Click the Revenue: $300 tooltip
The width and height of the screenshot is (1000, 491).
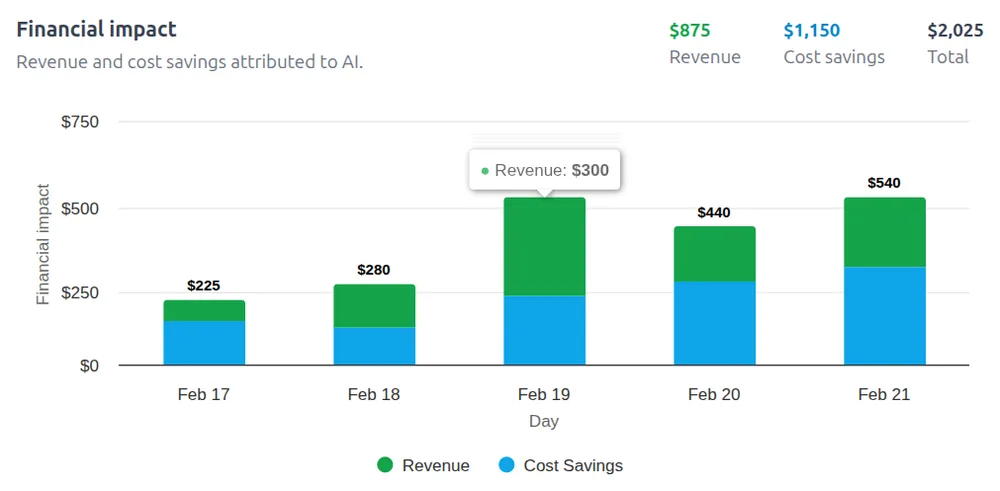point(545,170)
